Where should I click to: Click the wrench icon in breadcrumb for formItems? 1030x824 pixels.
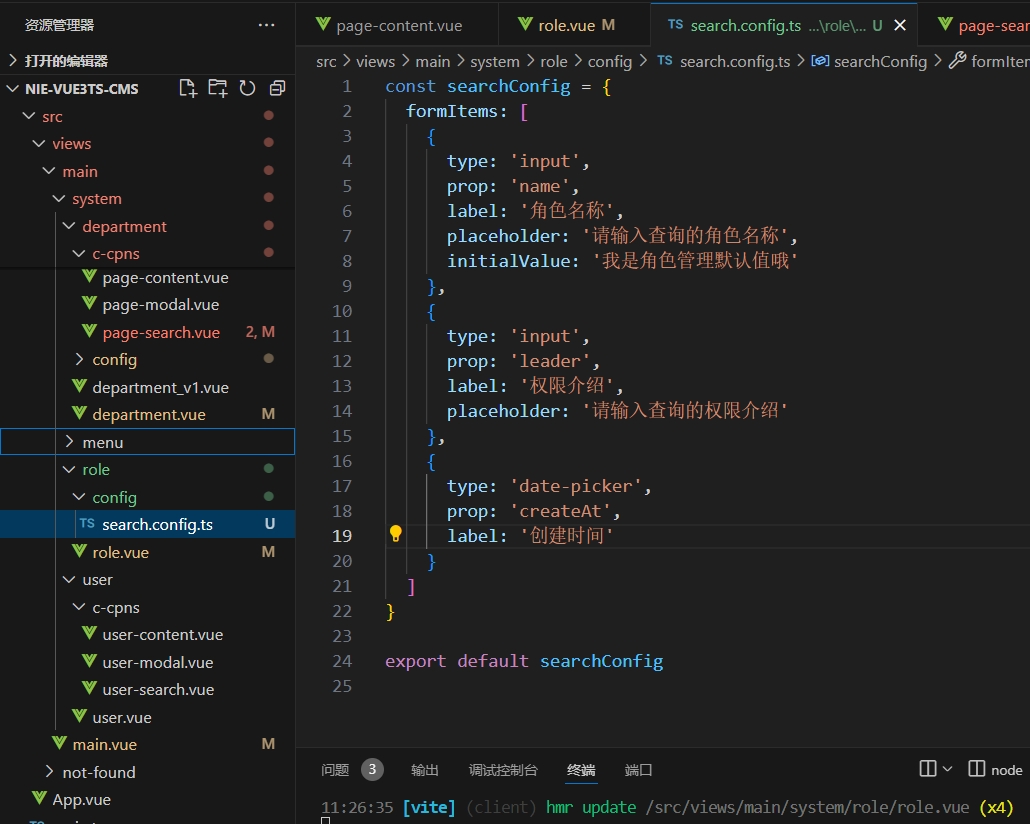958,60
